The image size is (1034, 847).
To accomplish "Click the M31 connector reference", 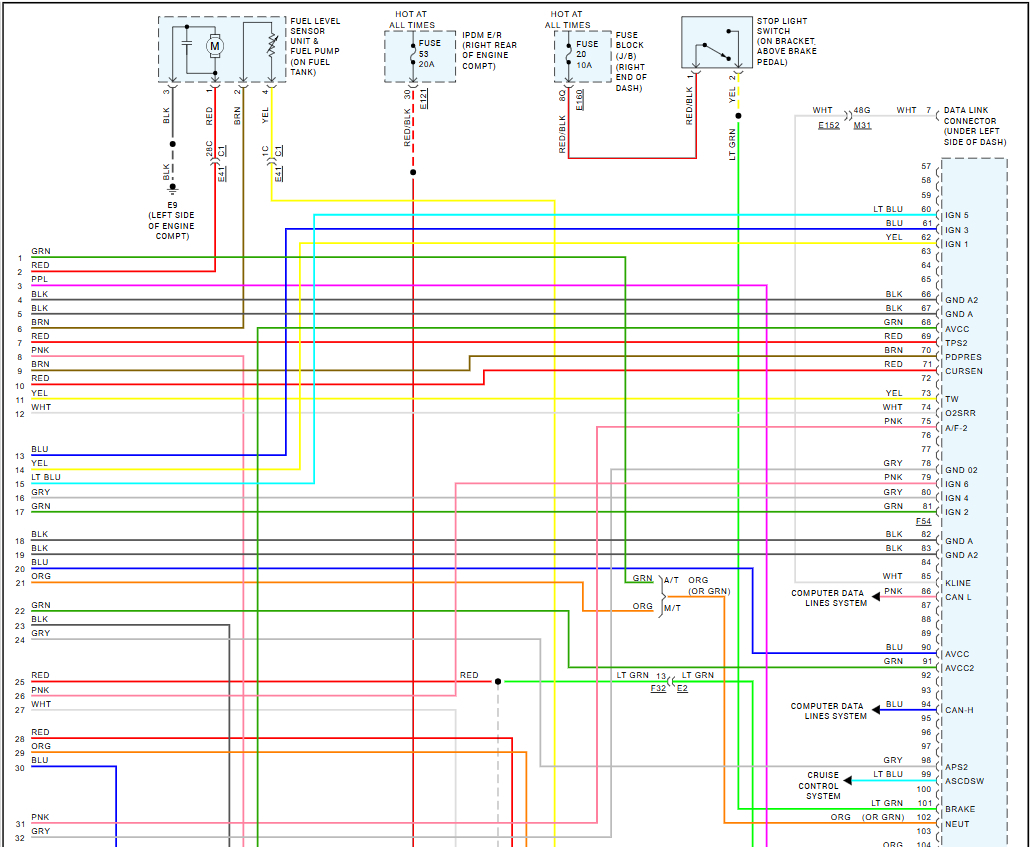I will click(863, 125).
